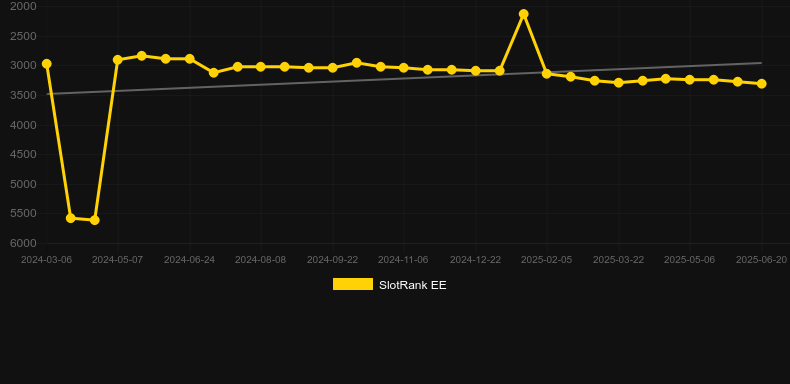Click the 2025-06-20 x-axis date label
The height and width of the screenshot is (384, 790).
click(761, 260)
